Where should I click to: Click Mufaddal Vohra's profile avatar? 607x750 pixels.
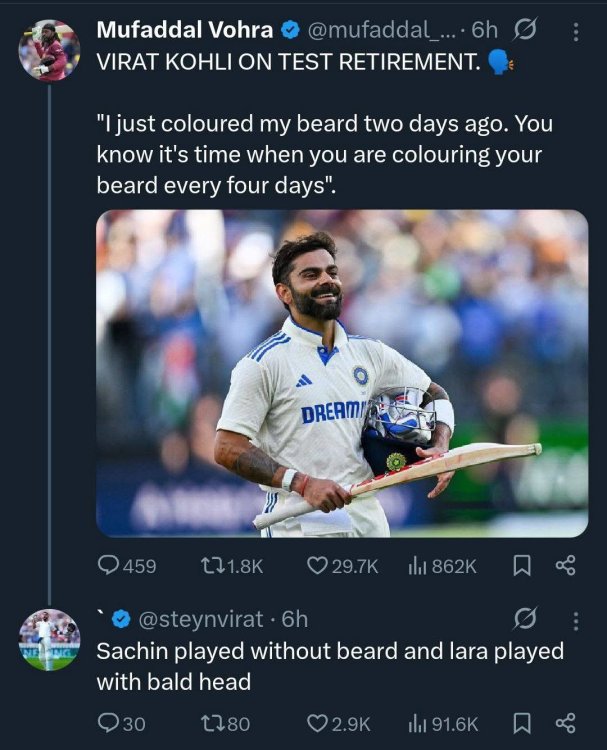coord(49,50)
